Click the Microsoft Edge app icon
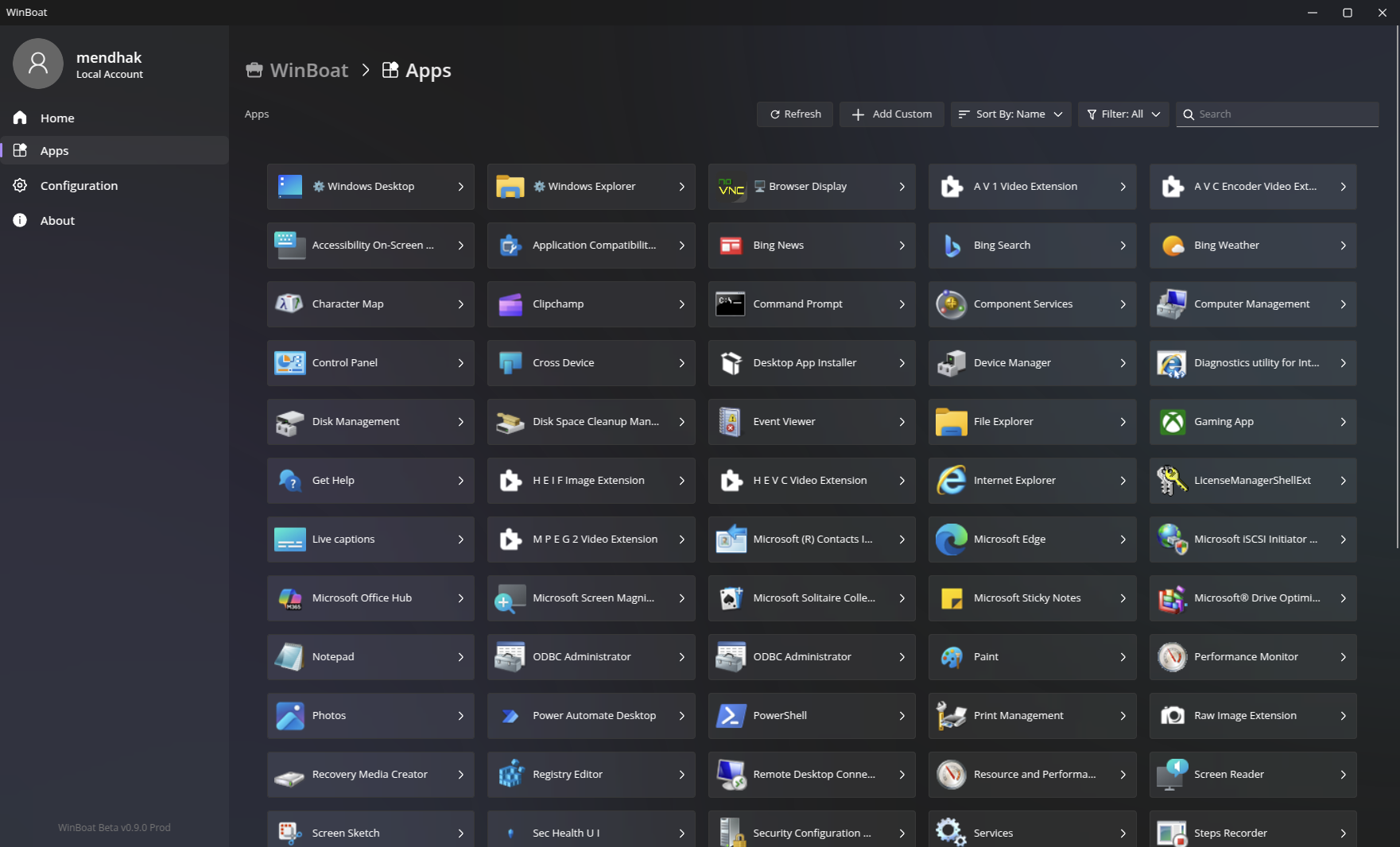Viewport: 1400px width, 847px height. tap(951, 540)
